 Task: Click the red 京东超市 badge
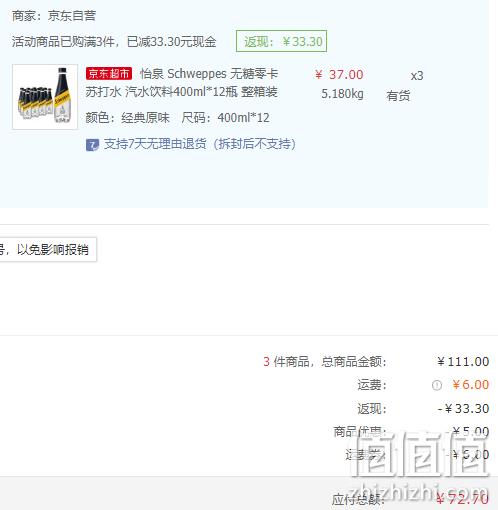(x=109, y=74)
